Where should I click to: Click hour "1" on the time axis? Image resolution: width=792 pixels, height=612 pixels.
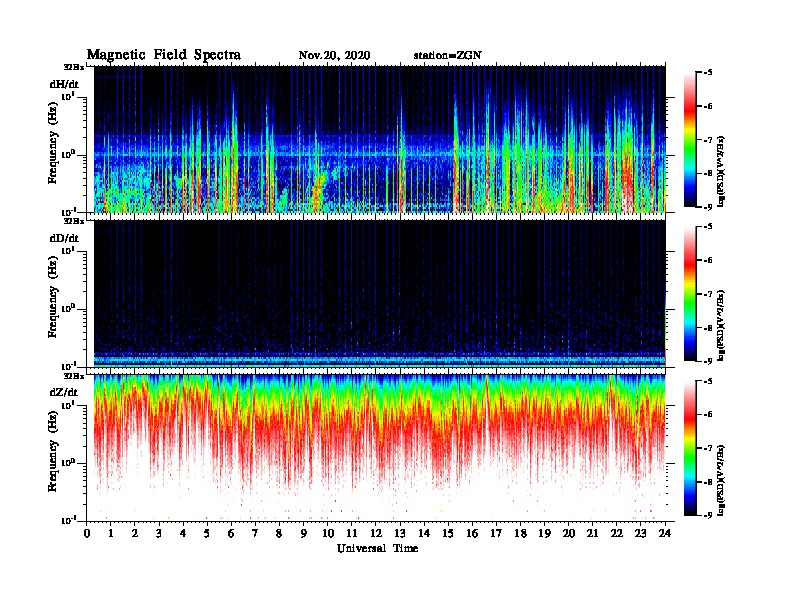111,533
